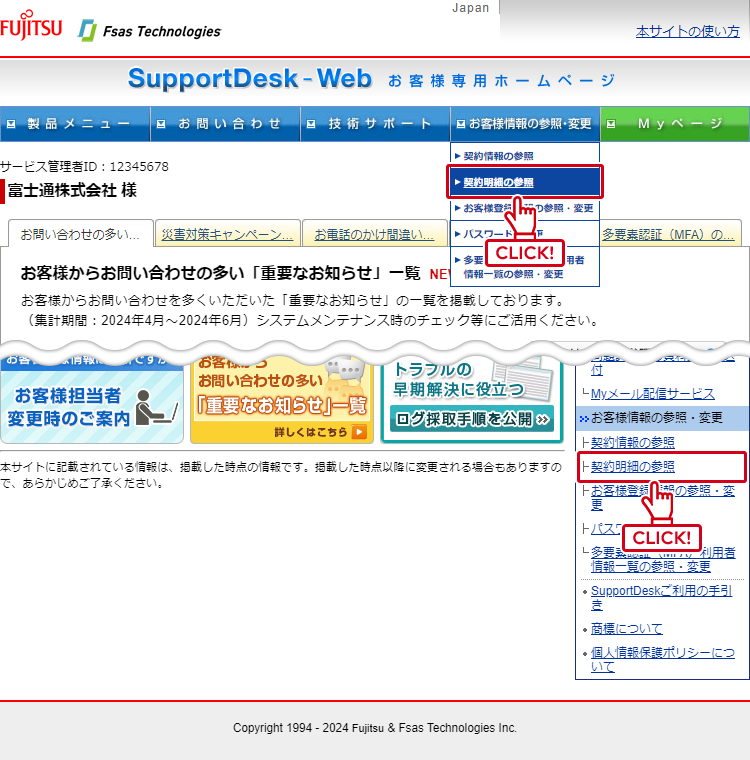This screenshot has width=750, height=760.
Task: Click the Fujitsu logo
Action: [x=31, y=25]
